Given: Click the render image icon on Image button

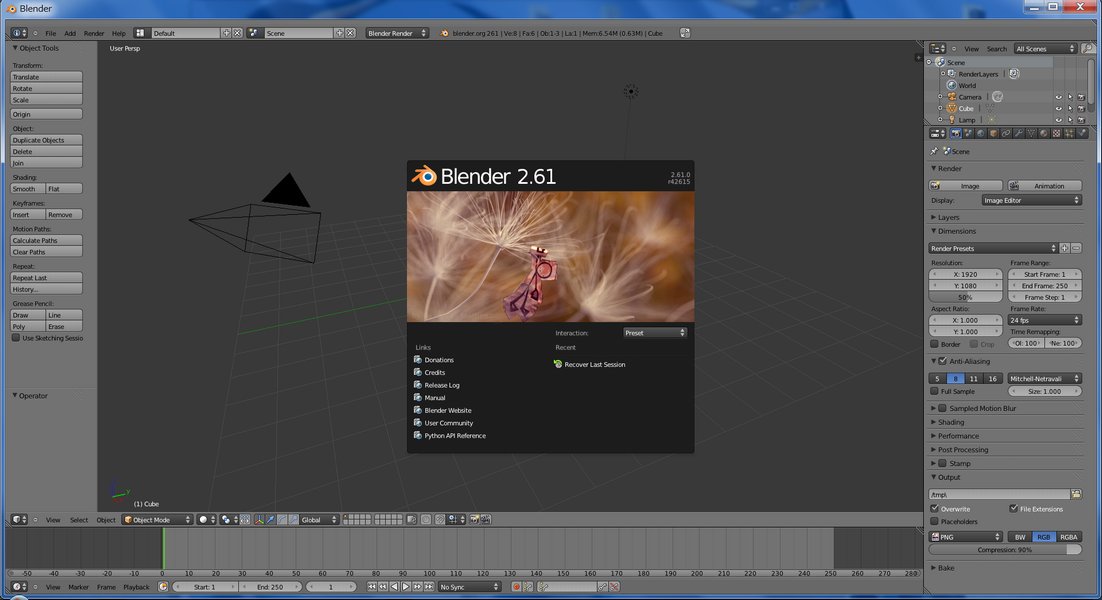Looking at the screenshot, I should (935, 185).
